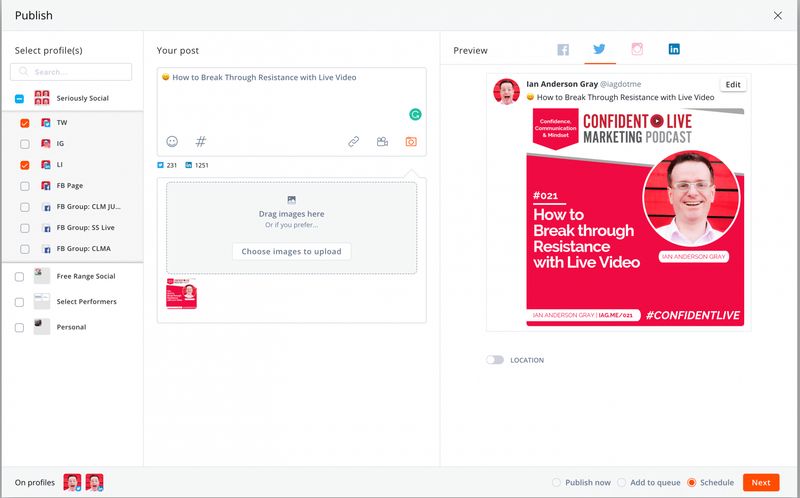Click the Personal group avatar
The width and height of the screenshot is (800, 498).
(42, 327)
